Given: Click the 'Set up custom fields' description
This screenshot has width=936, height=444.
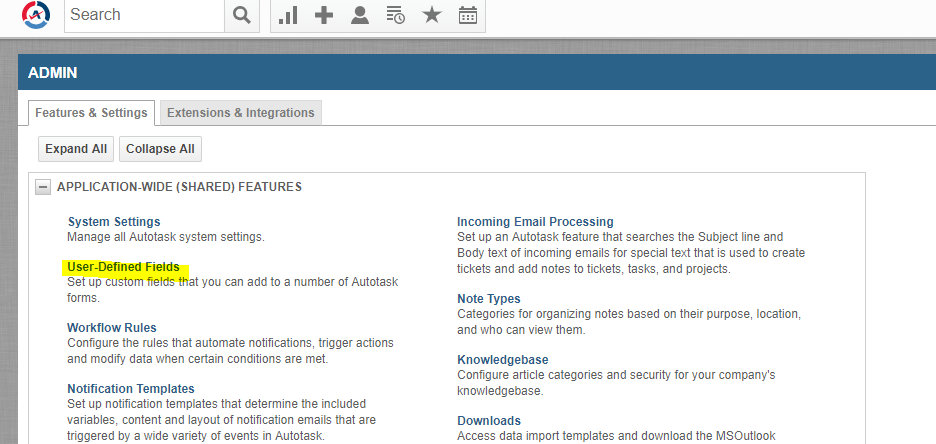Looking at the screenshot, I should pos(232,289).
